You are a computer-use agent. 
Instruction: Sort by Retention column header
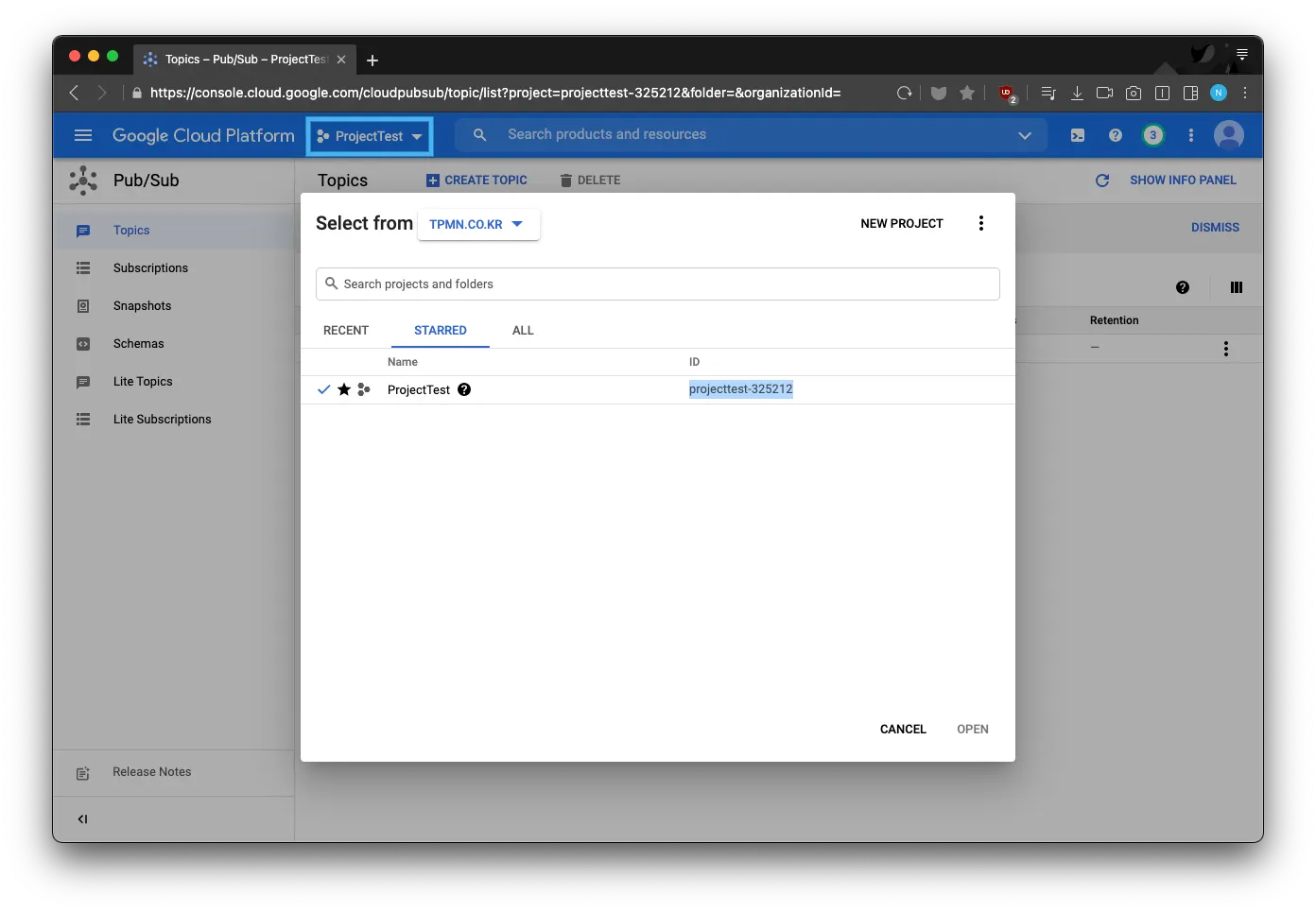point(1115,320)
